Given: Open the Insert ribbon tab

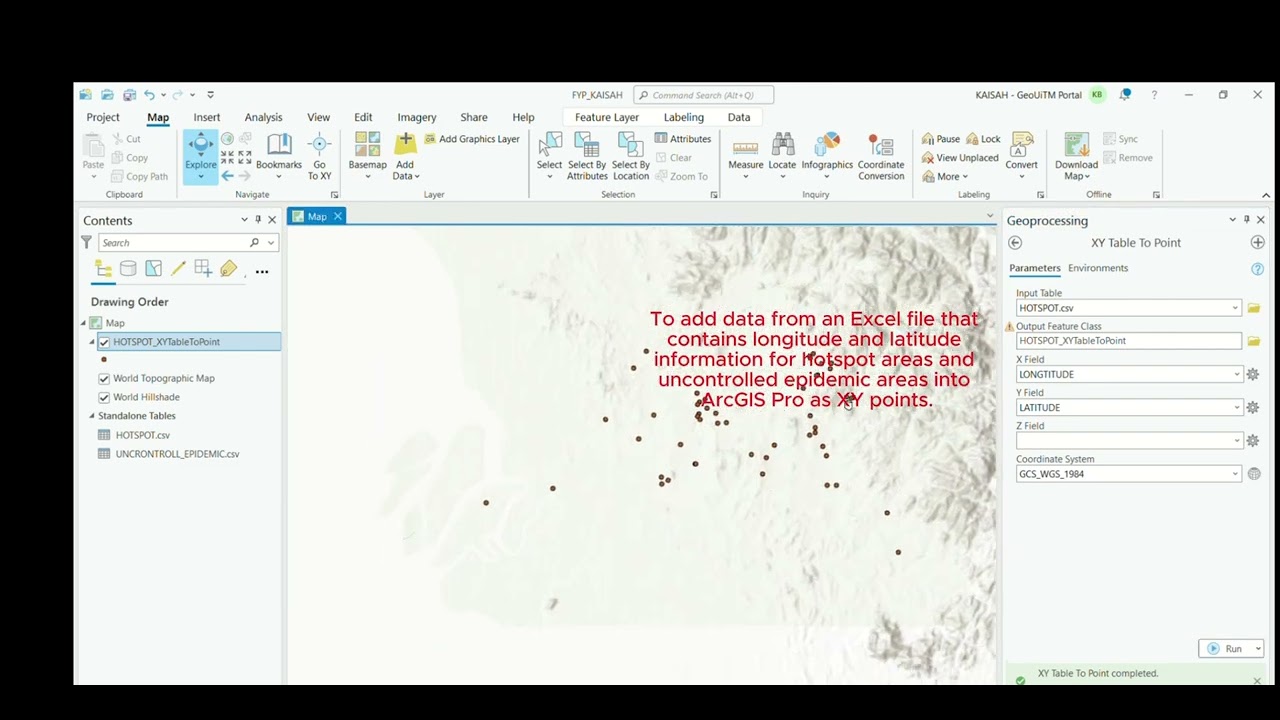Looking at the screenshot, I should coord(207,117).
